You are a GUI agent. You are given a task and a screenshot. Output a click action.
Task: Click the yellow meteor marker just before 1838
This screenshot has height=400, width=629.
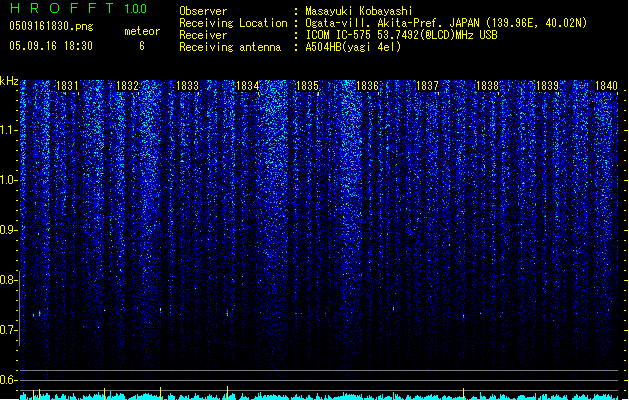click(463, 316)
